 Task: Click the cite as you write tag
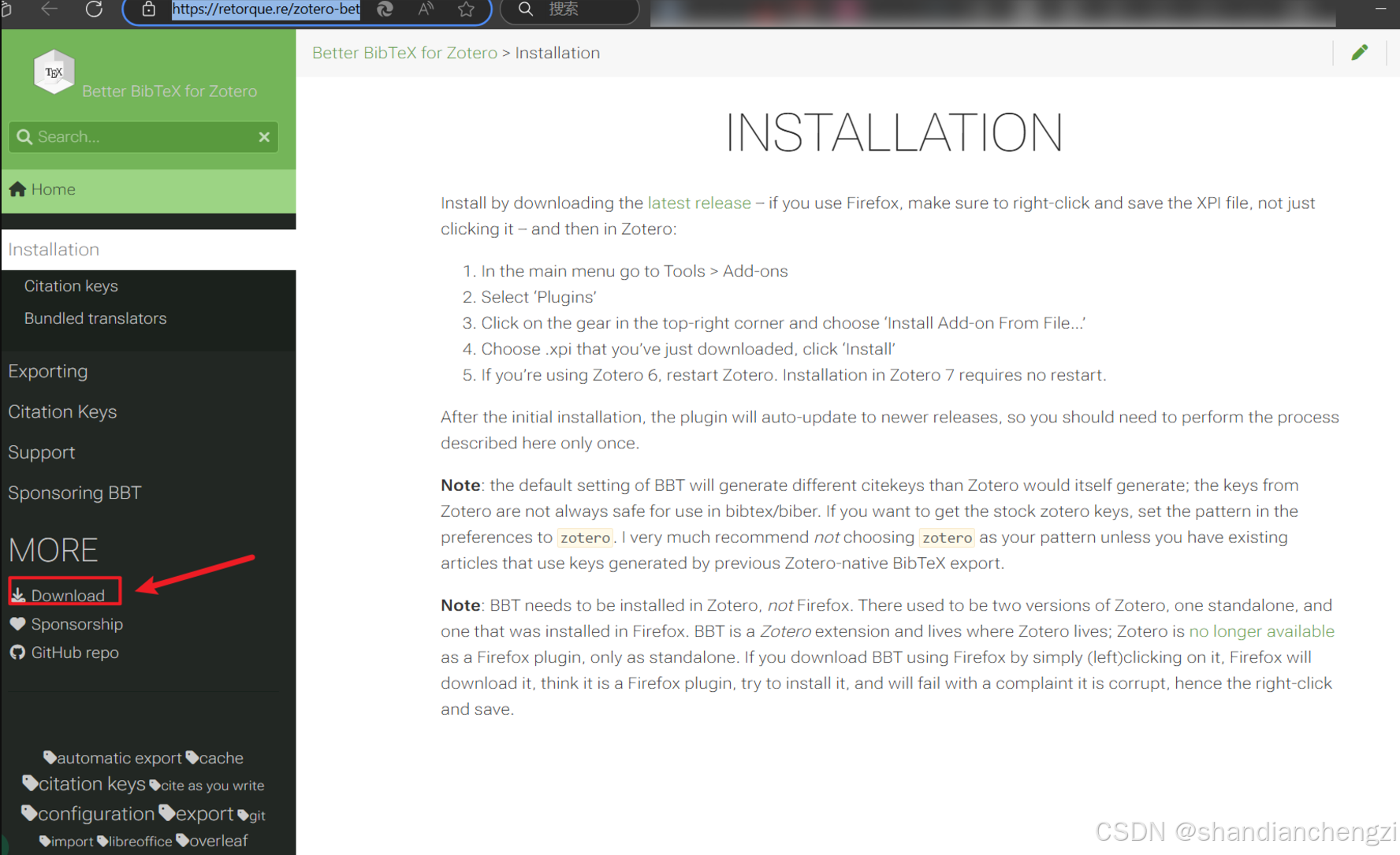[207, 786]
